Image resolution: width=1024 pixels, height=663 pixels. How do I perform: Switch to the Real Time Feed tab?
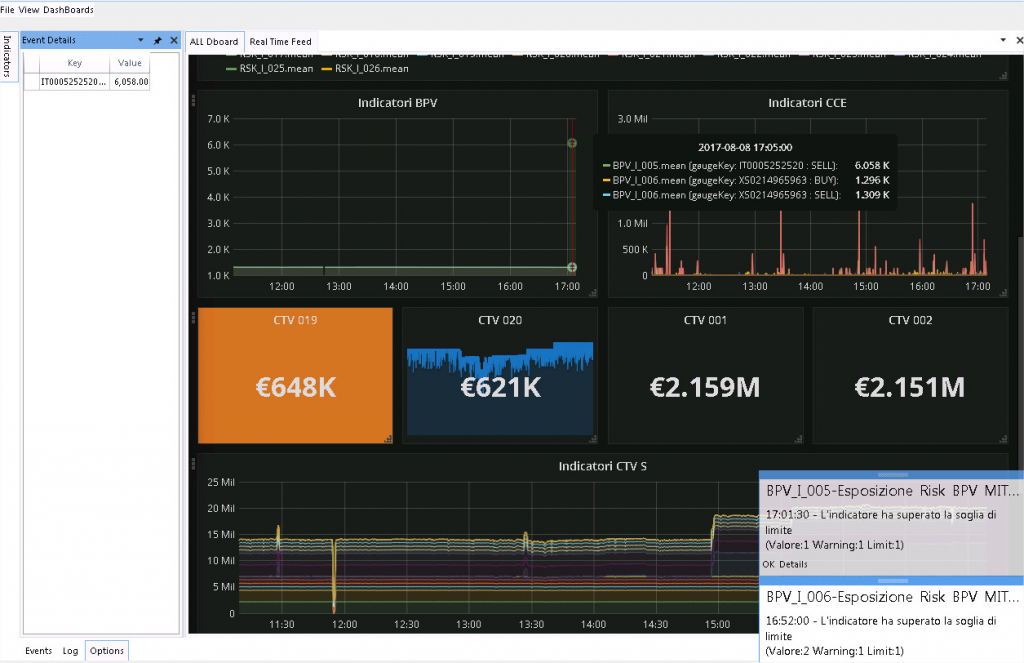pos(279,42)
